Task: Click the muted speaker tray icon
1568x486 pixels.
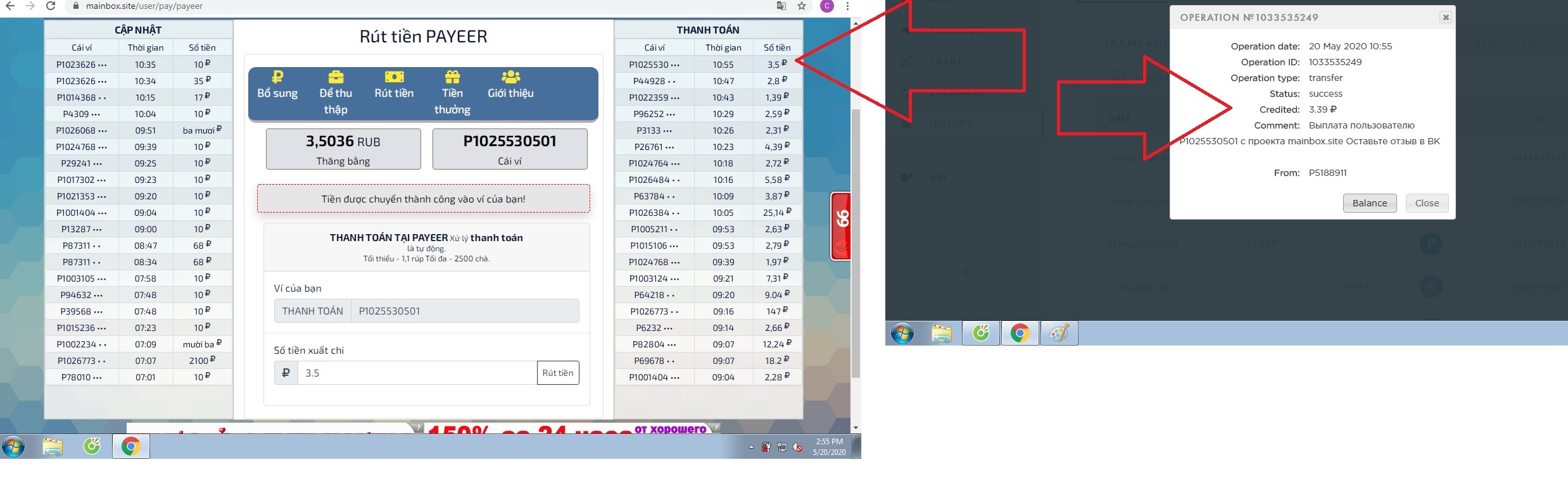Action: coord(797,447)
